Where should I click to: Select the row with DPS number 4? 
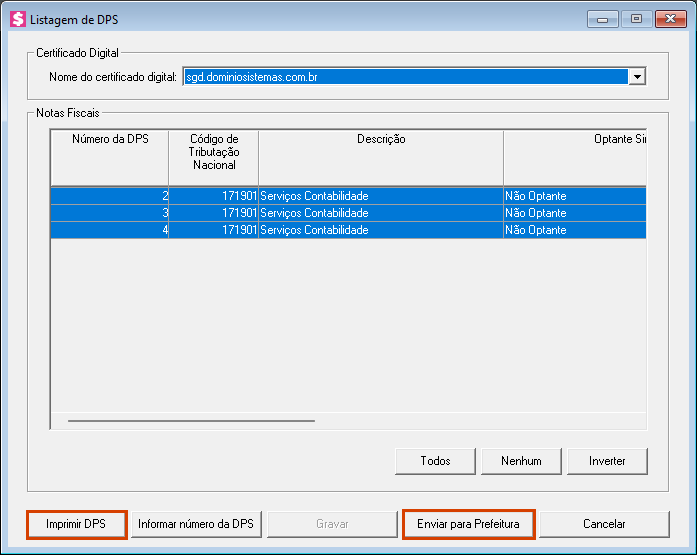[x=110, y=230]
